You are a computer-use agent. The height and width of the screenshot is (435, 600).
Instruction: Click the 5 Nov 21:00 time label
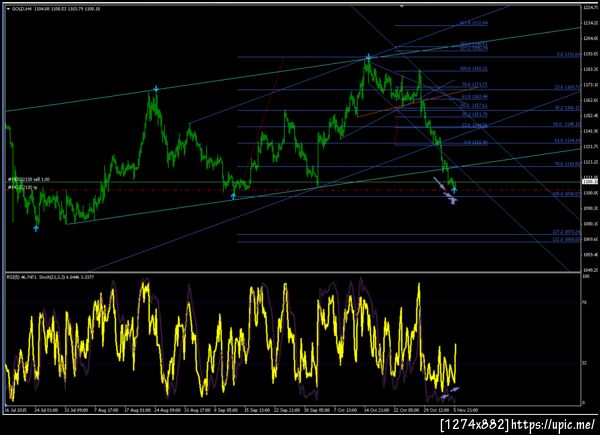(x=466, y=410)
